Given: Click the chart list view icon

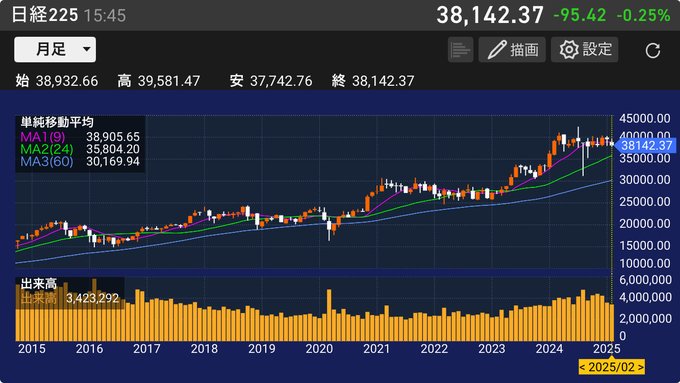Looking at the screenshot, I should (x=460, y=49).
